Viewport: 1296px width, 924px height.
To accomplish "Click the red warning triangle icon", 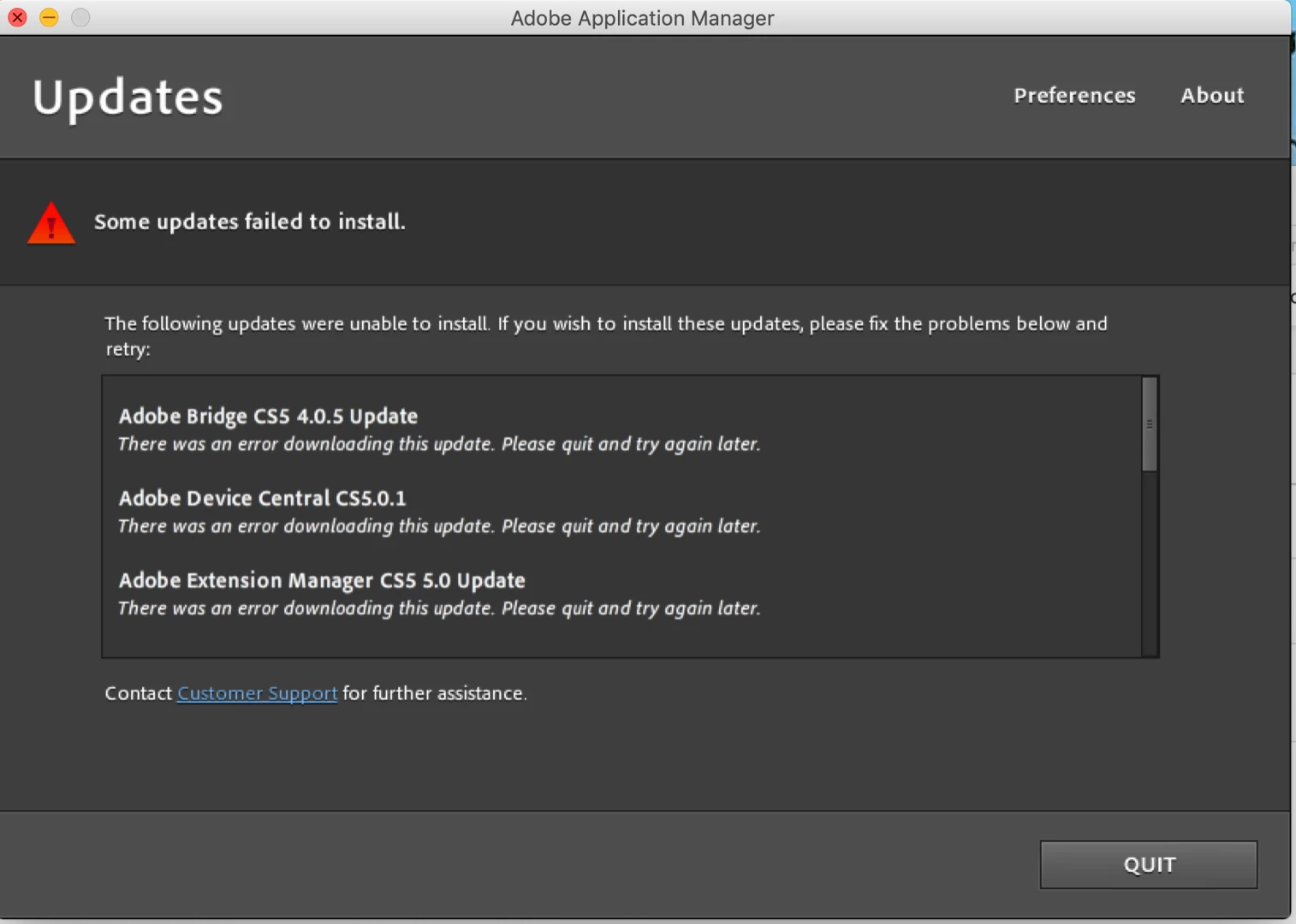I will (x=51, y=222).
